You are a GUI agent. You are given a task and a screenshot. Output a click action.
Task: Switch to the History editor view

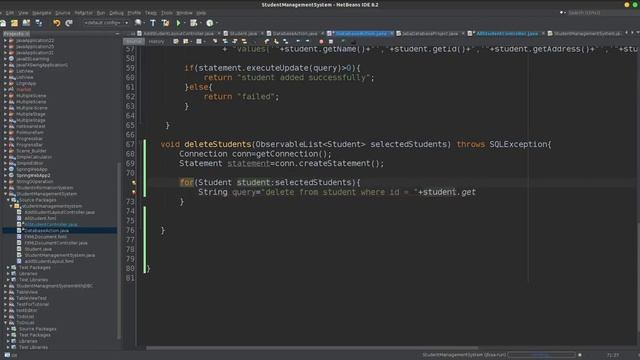tap(156, 41)
